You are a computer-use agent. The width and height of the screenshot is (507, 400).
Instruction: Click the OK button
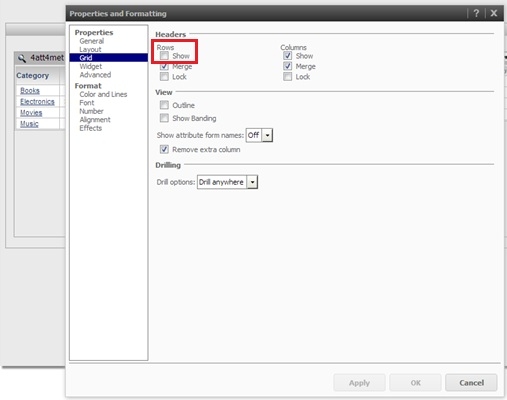[x=415, y=383]
